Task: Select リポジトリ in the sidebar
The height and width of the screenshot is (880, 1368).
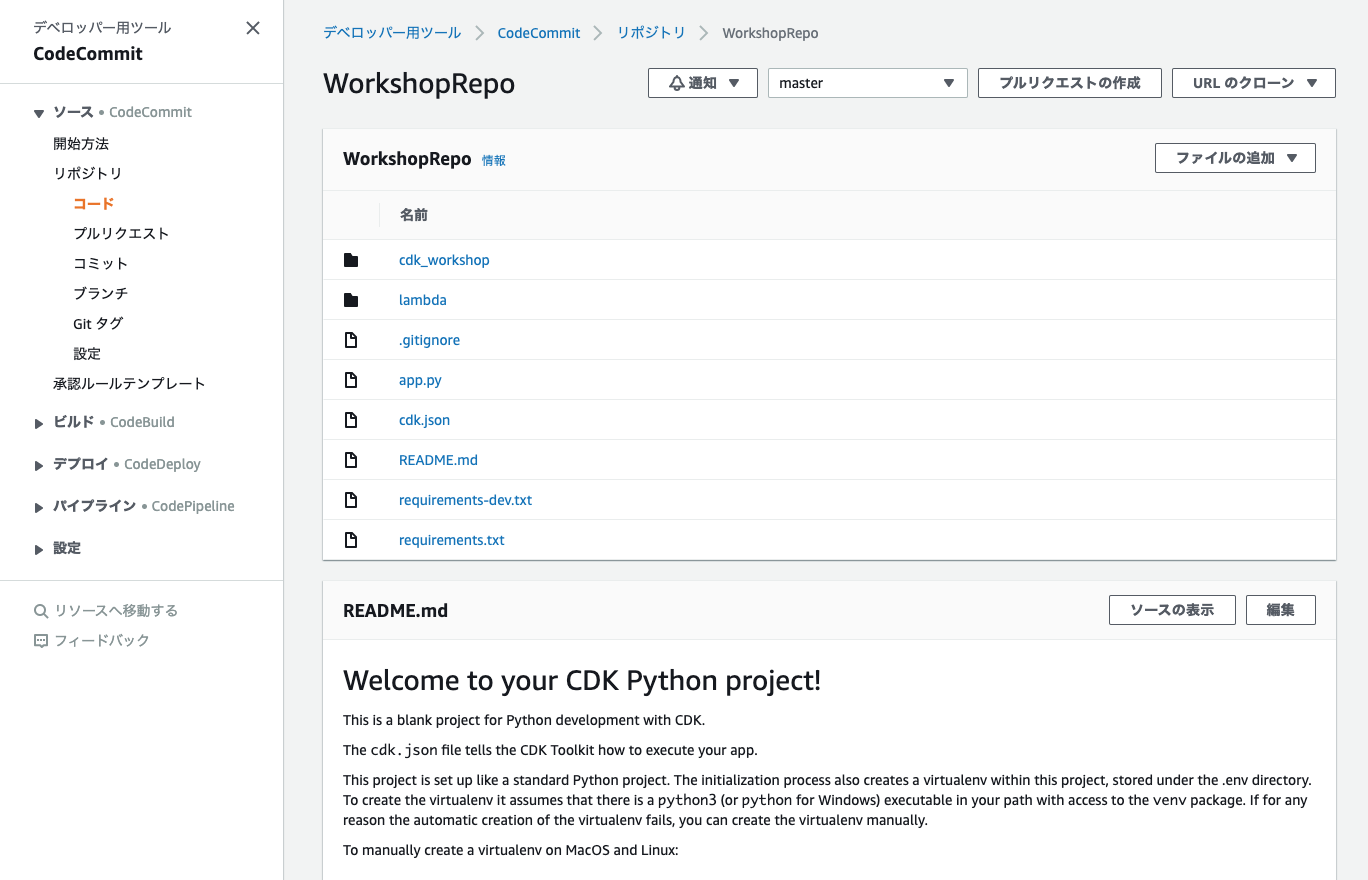Action: coord(88,174)
